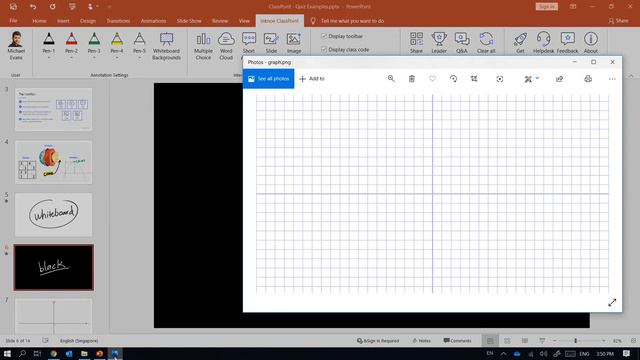640x360 pixels.
Task: Select slide 4 thumbnail with colorful diagram
Action: click(53, 162)
